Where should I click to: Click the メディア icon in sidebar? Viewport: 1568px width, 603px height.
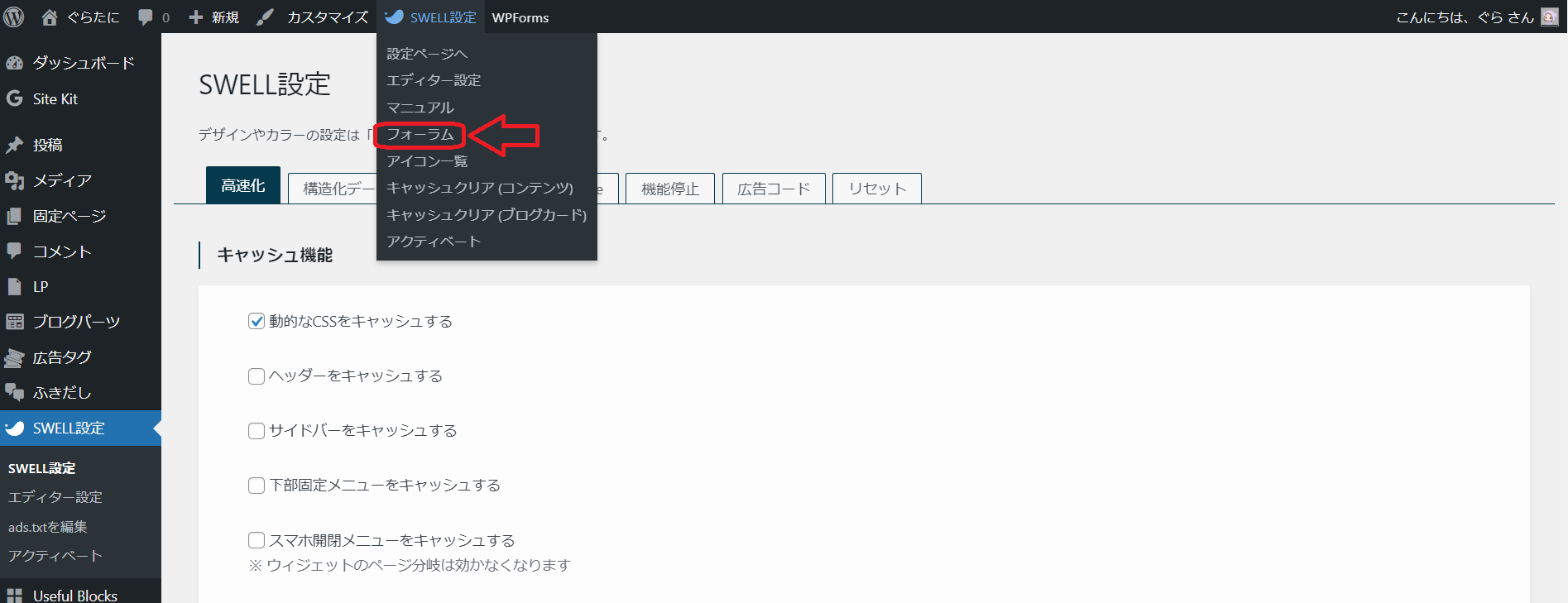click(x=14, y=180)
